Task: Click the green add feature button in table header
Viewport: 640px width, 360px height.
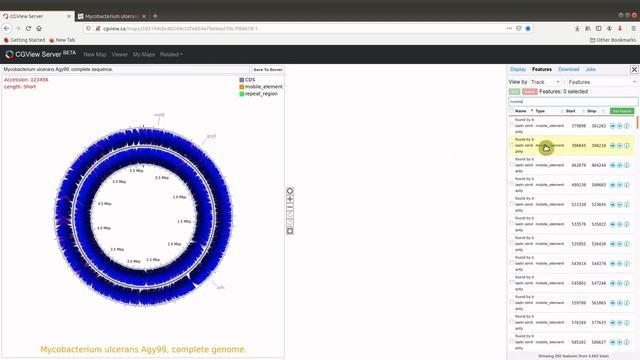Action: [x=622, y=111]
